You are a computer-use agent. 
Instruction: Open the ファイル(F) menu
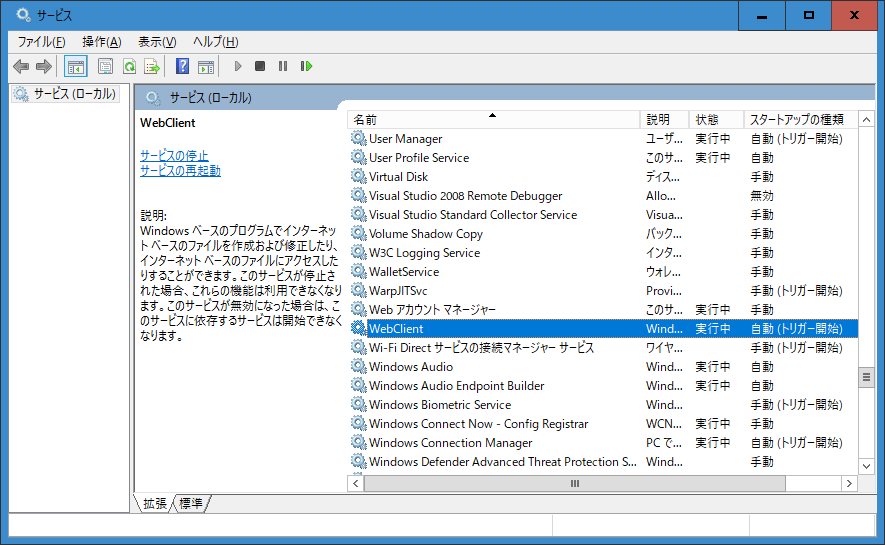pyautogui.click(x=41, y=42)
